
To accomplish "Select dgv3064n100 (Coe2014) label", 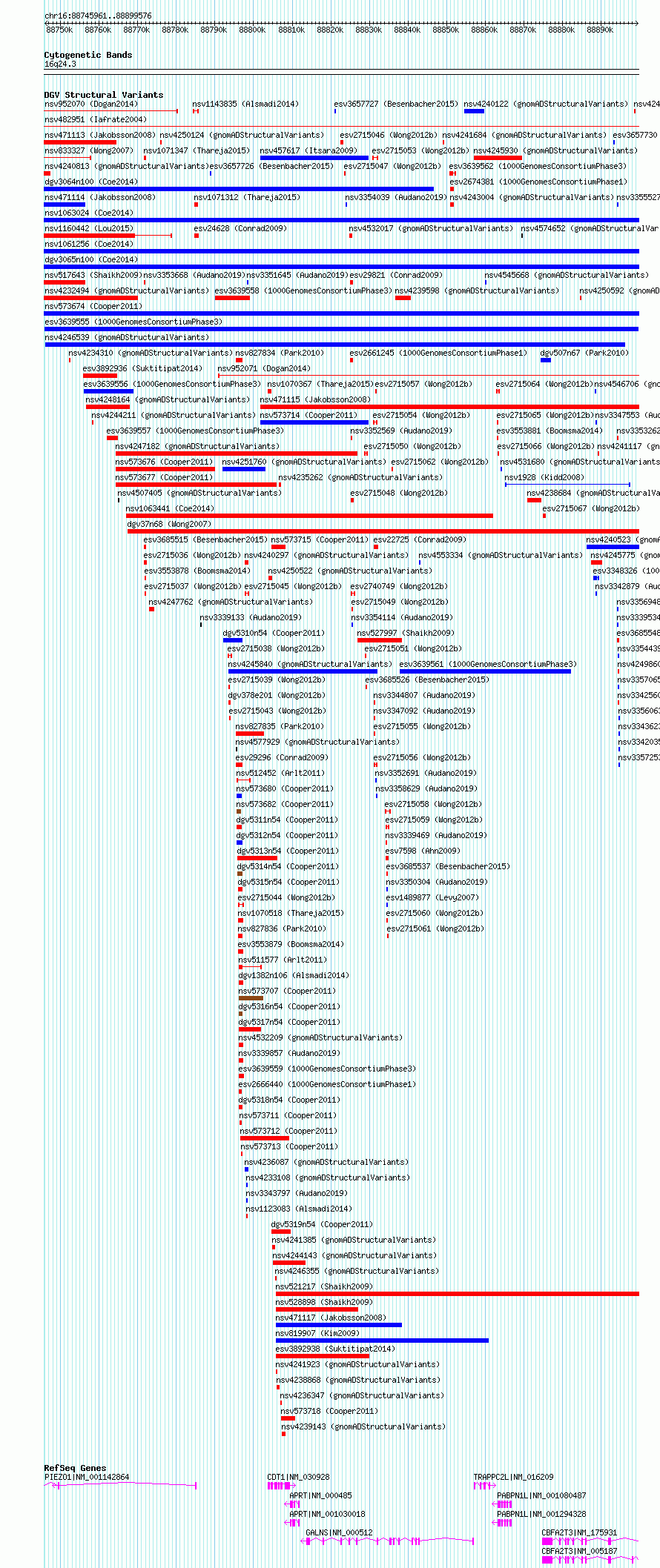I will point(90,182).
